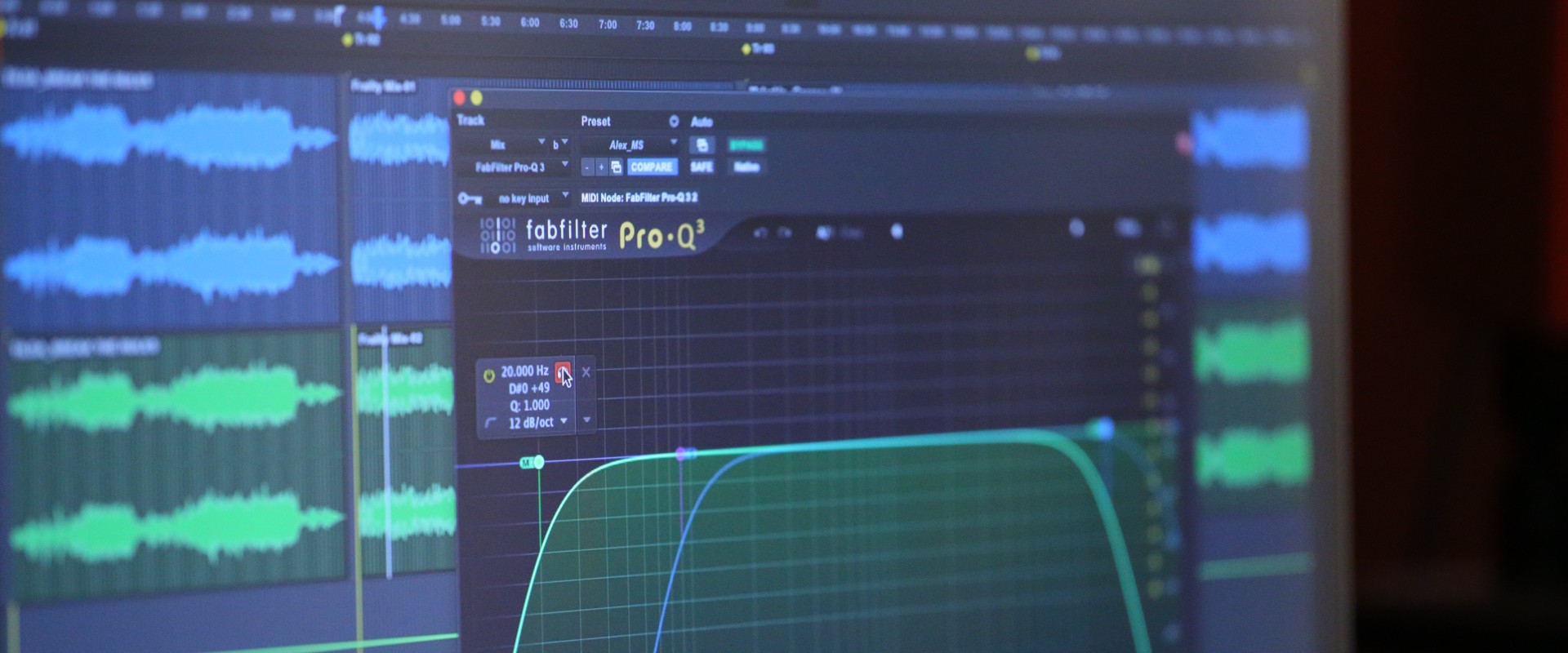Open the Mix track selector dropdown
Screen dimensions: 1568x653
(501, 144)
